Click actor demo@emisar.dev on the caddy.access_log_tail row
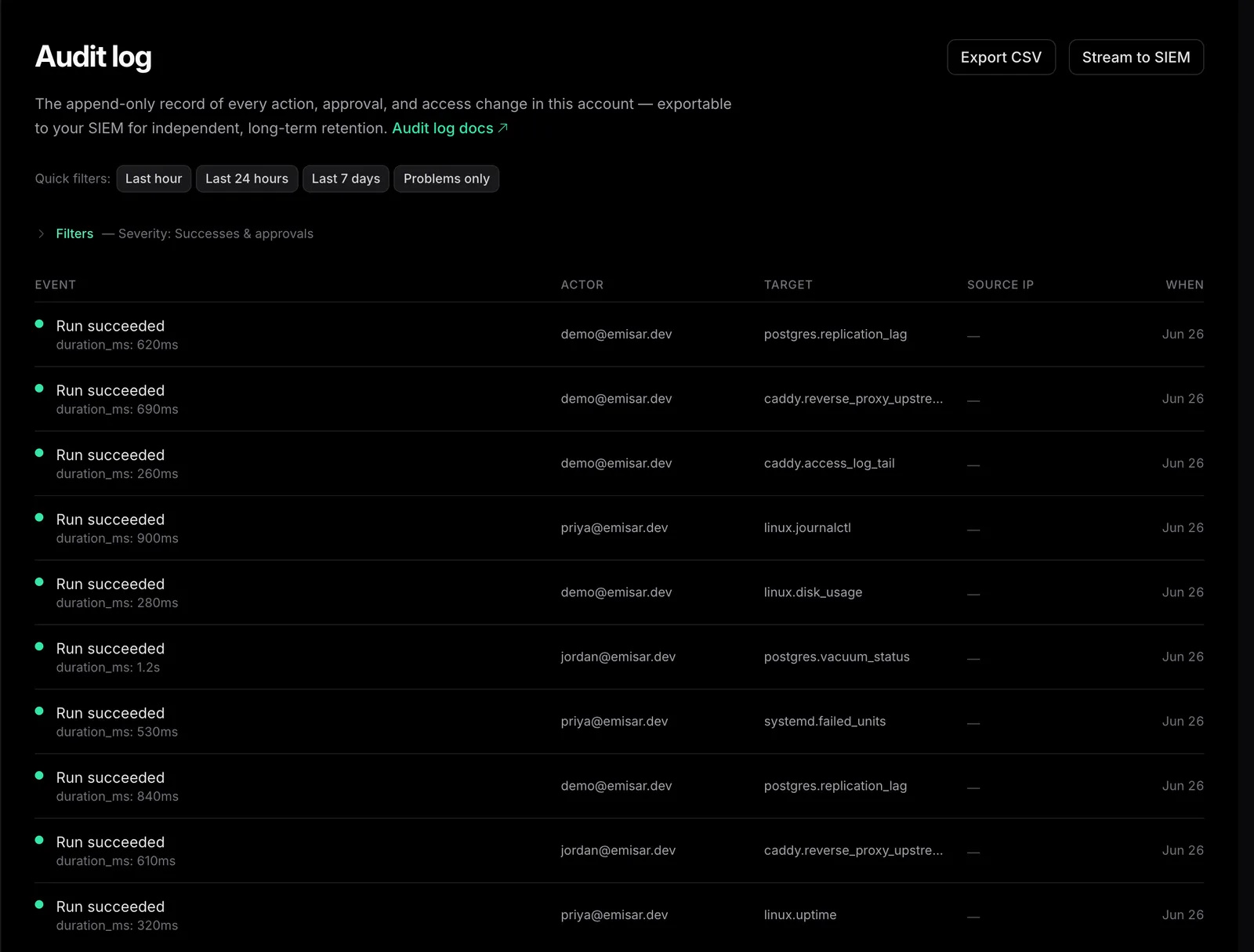Image resolution: width=1254 pixels, height=952 pixels. click(x=616, y=463)
